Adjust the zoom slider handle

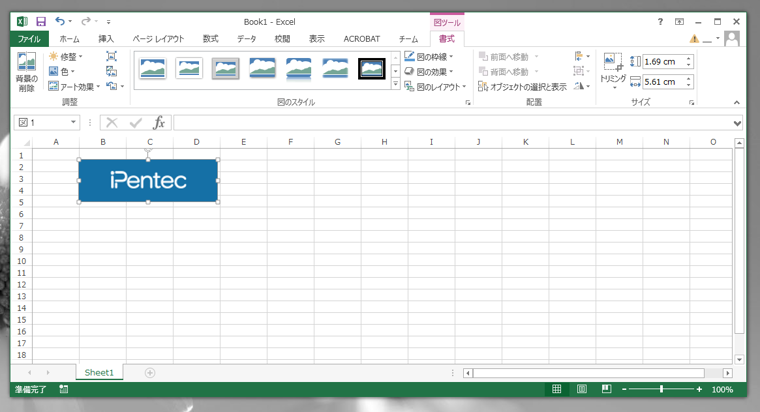661,389
